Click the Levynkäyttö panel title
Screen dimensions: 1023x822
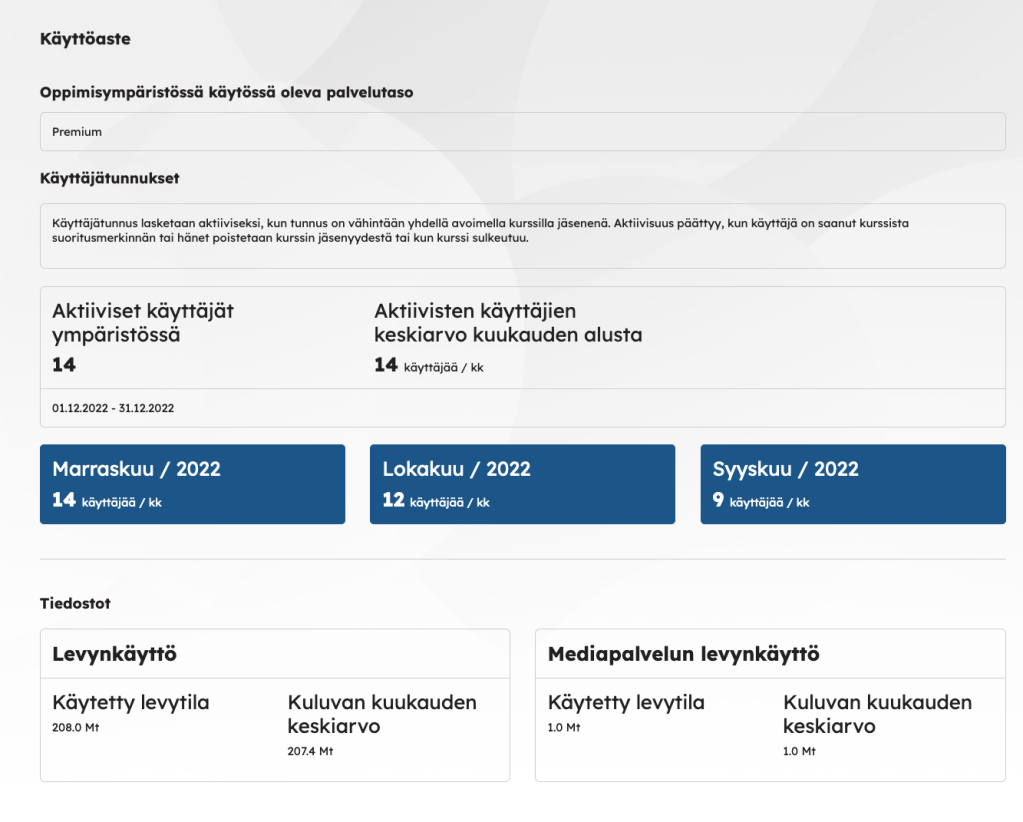coord(114,654)
